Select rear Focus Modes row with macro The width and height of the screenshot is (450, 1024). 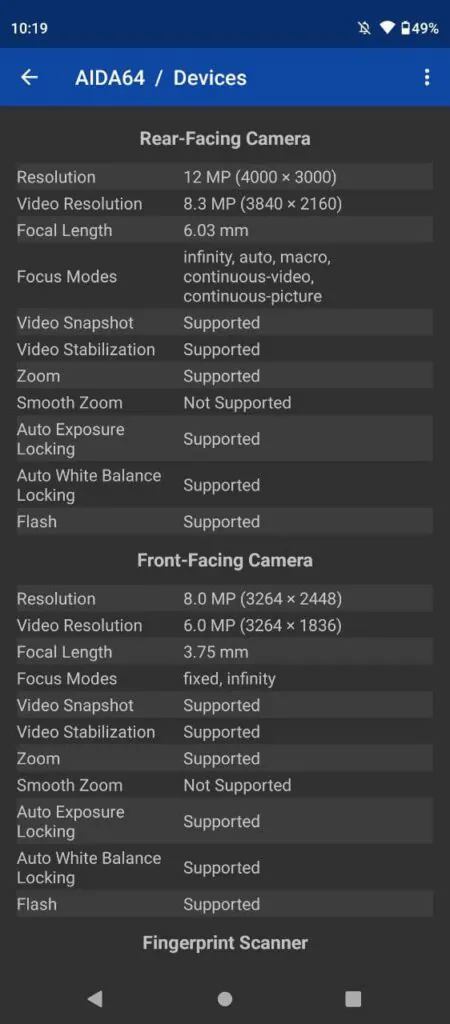coord(225,277)
